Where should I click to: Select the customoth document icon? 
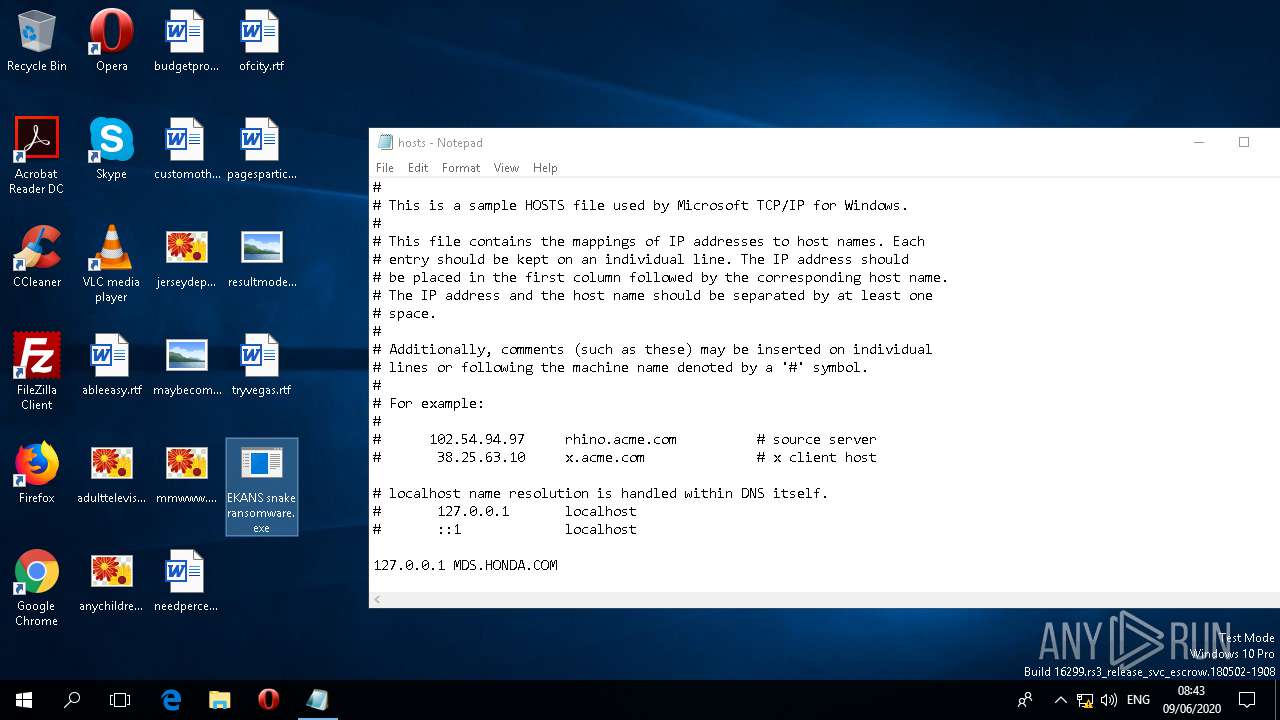[186, 149]
